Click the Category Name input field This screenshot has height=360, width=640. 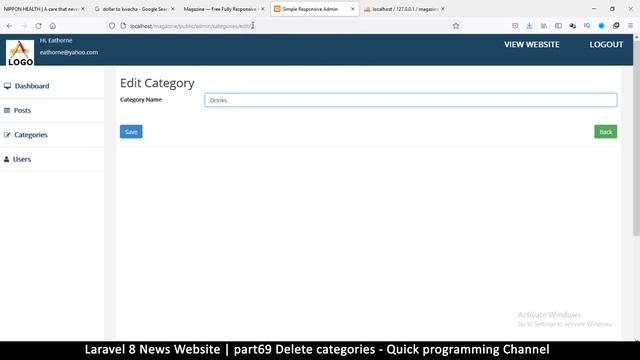point(411,100)
